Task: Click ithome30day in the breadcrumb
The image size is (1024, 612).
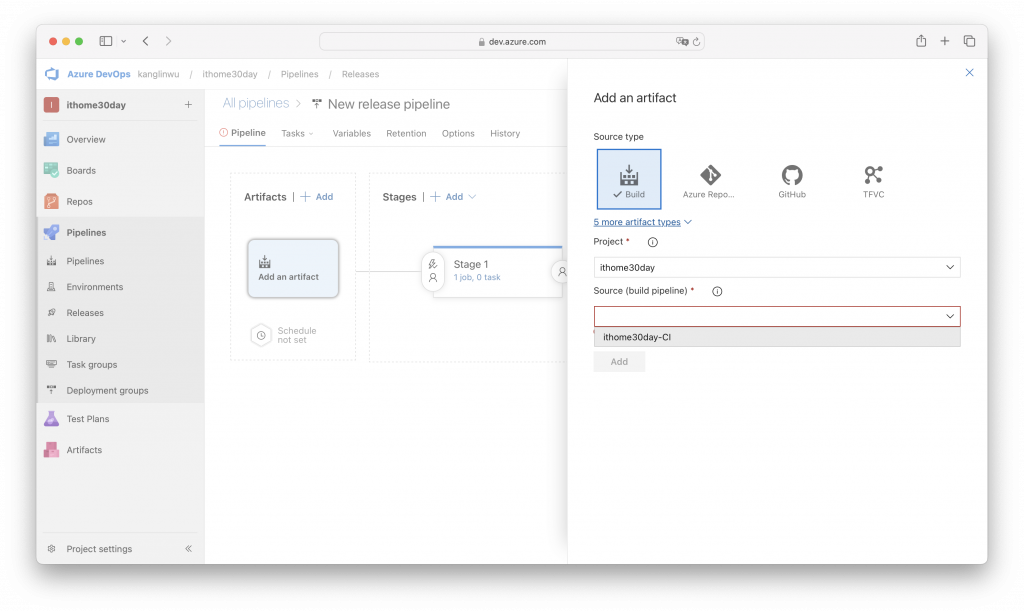Action: (x=230, y=74)
